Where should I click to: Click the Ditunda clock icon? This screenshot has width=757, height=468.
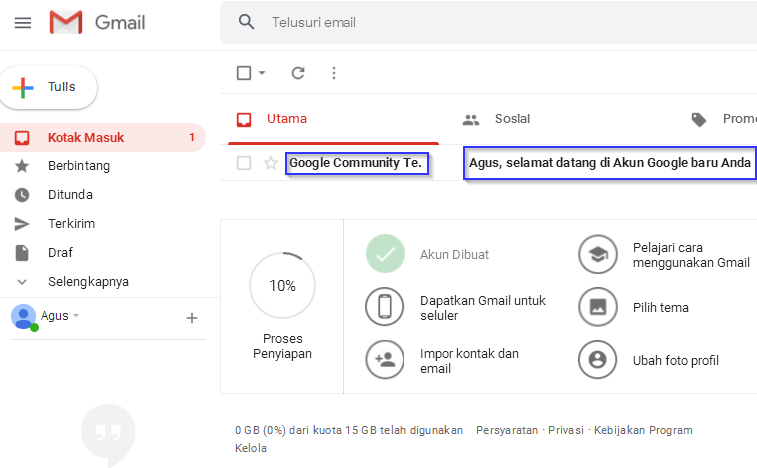point(22,195)
